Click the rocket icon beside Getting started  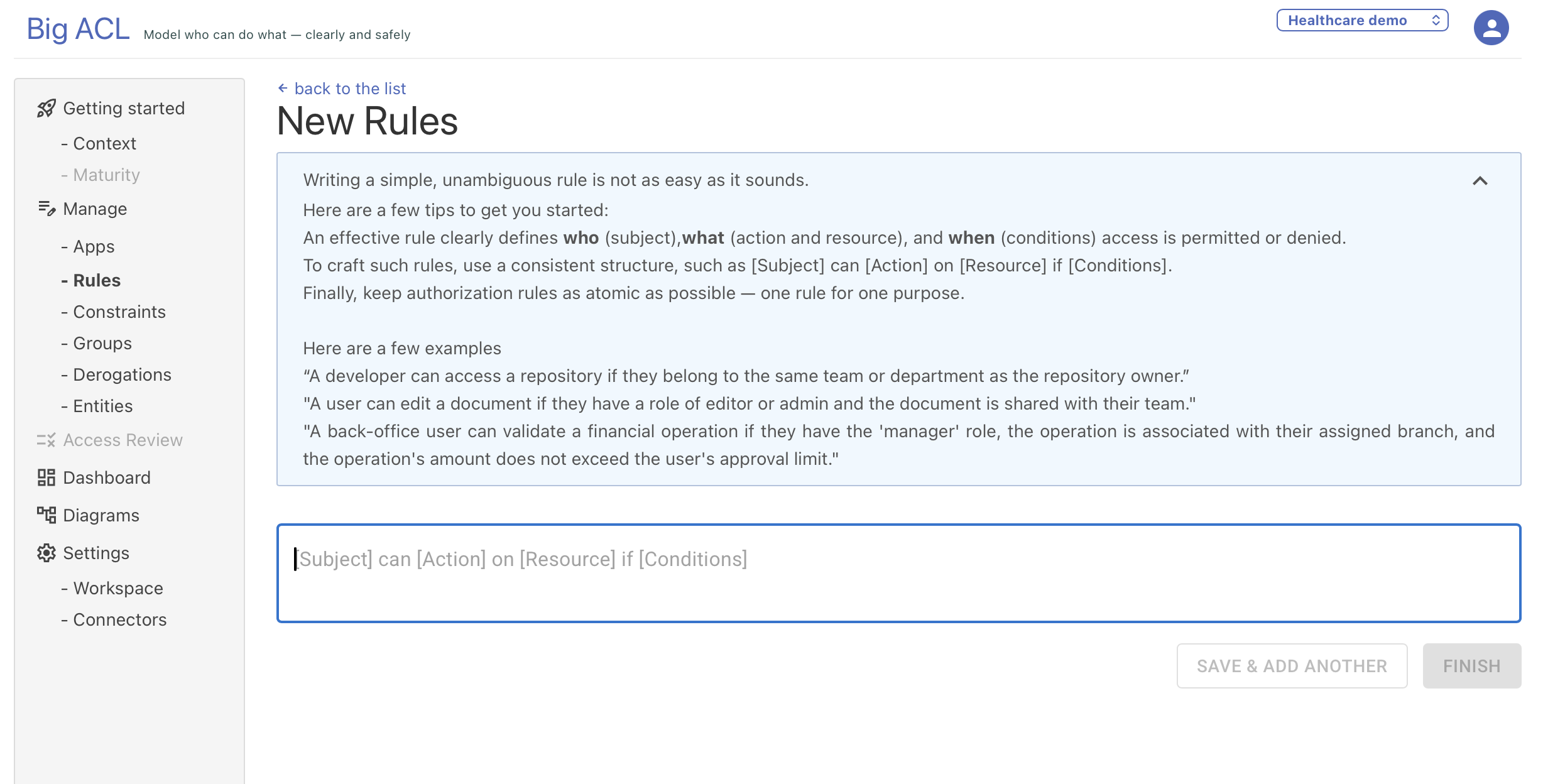tap(46, 109)
